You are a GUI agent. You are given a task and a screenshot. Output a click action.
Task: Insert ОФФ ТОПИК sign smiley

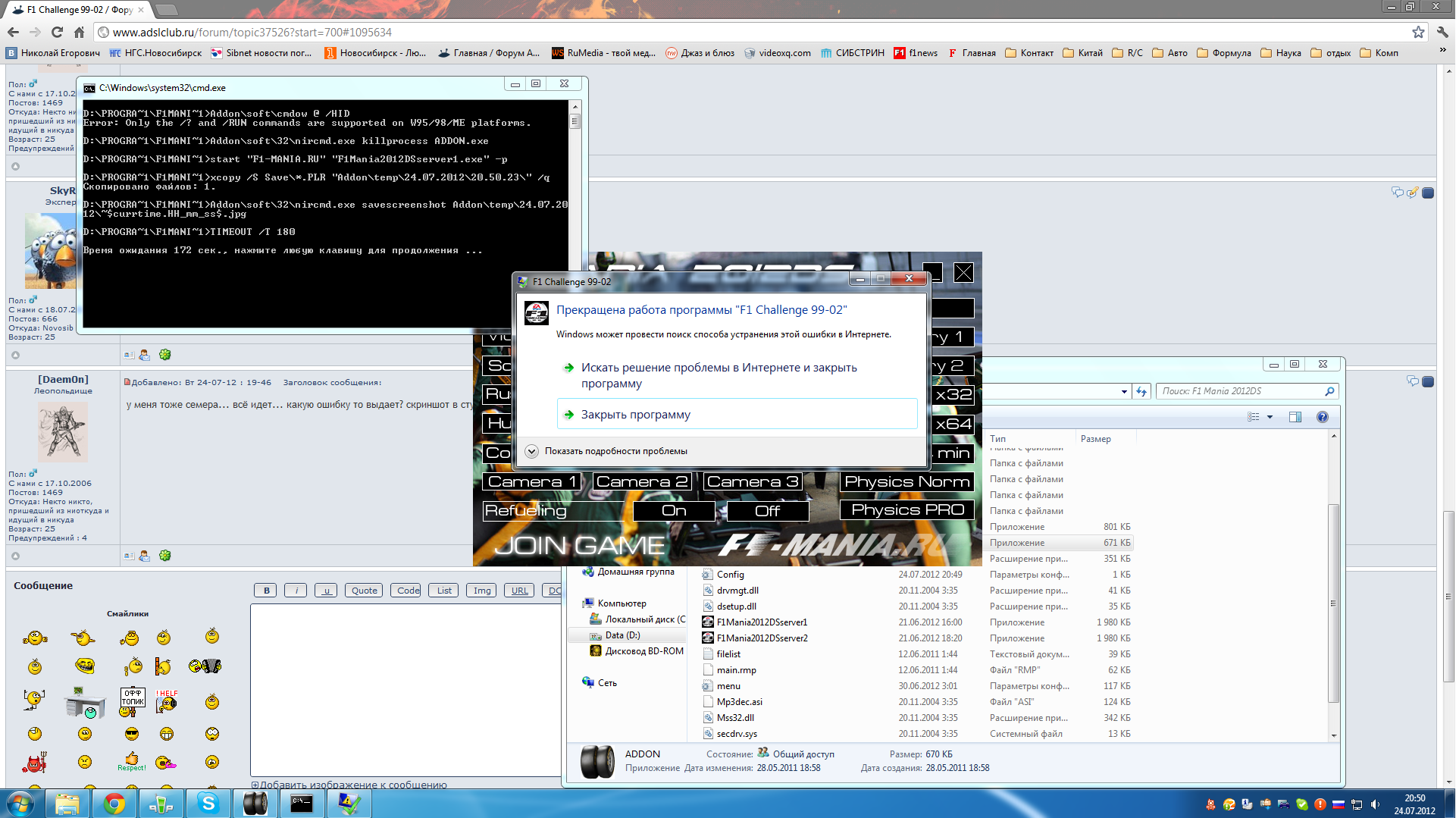click(x=133, y=701)
